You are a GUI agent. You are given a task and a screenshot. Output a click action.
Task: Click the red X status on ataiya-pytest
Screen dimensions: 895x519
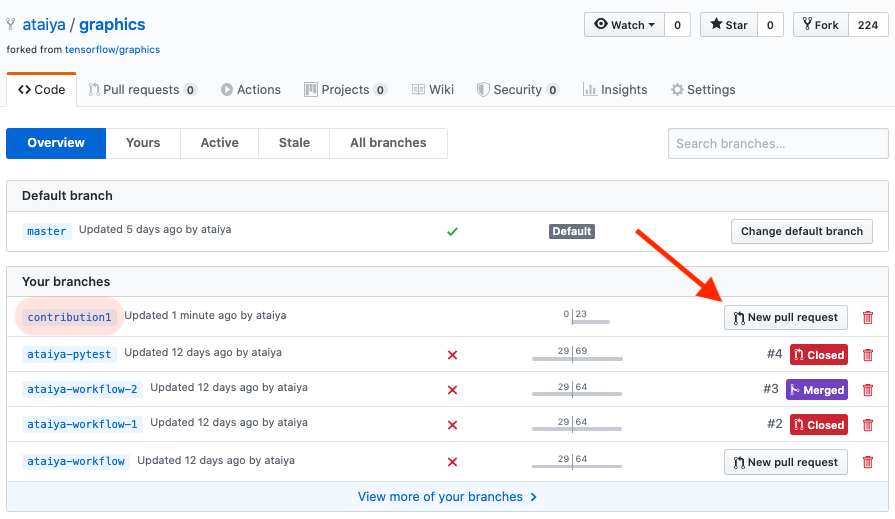(452, 355)
